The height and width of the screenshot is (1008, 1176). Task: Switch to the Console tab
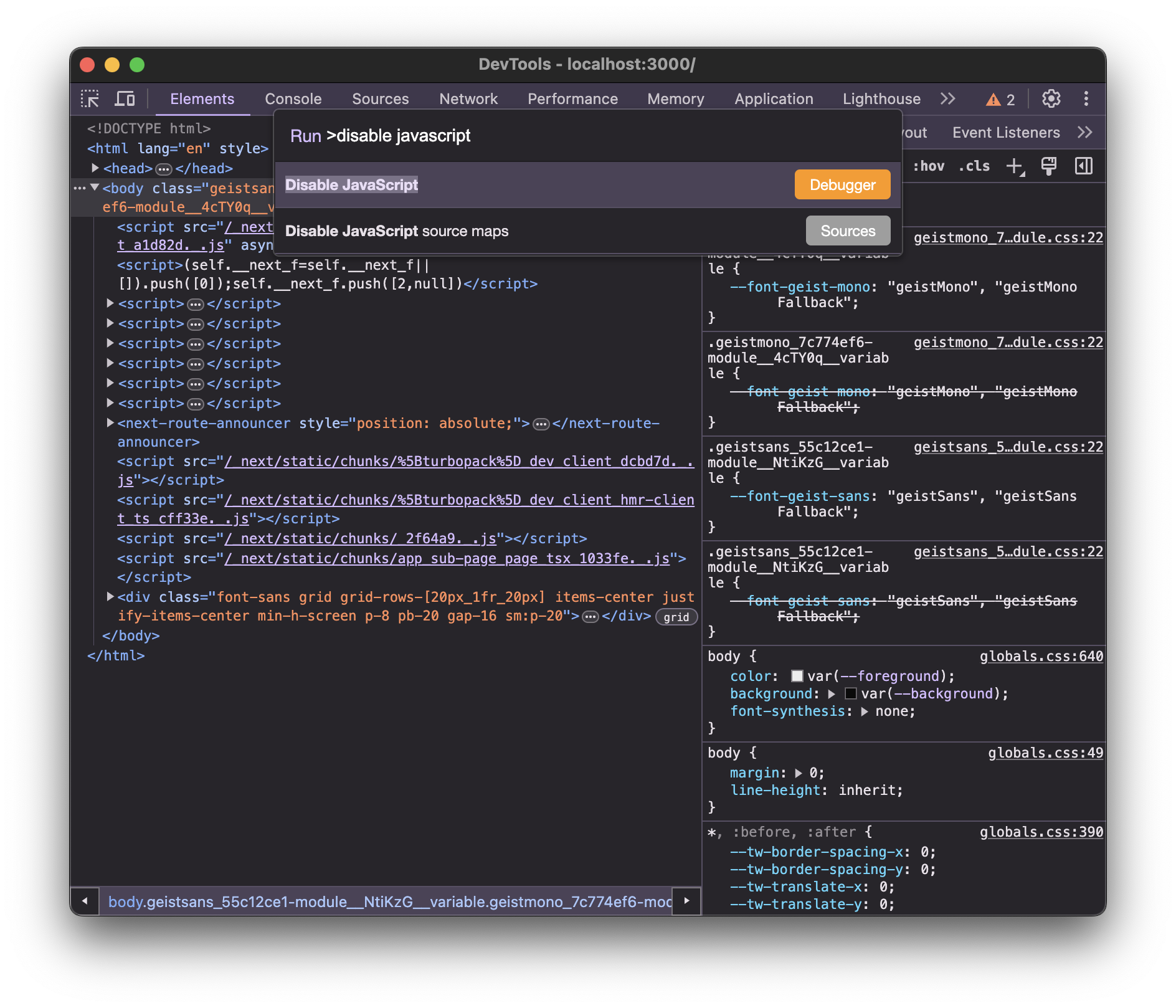pyautogui.click(x=293, y=99)
